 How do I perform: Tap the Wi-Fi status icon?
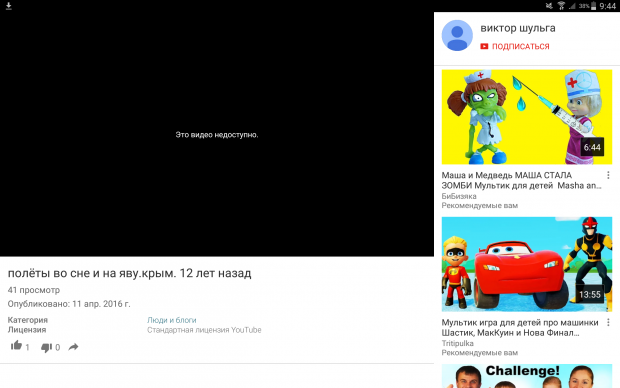click(561, 6)
